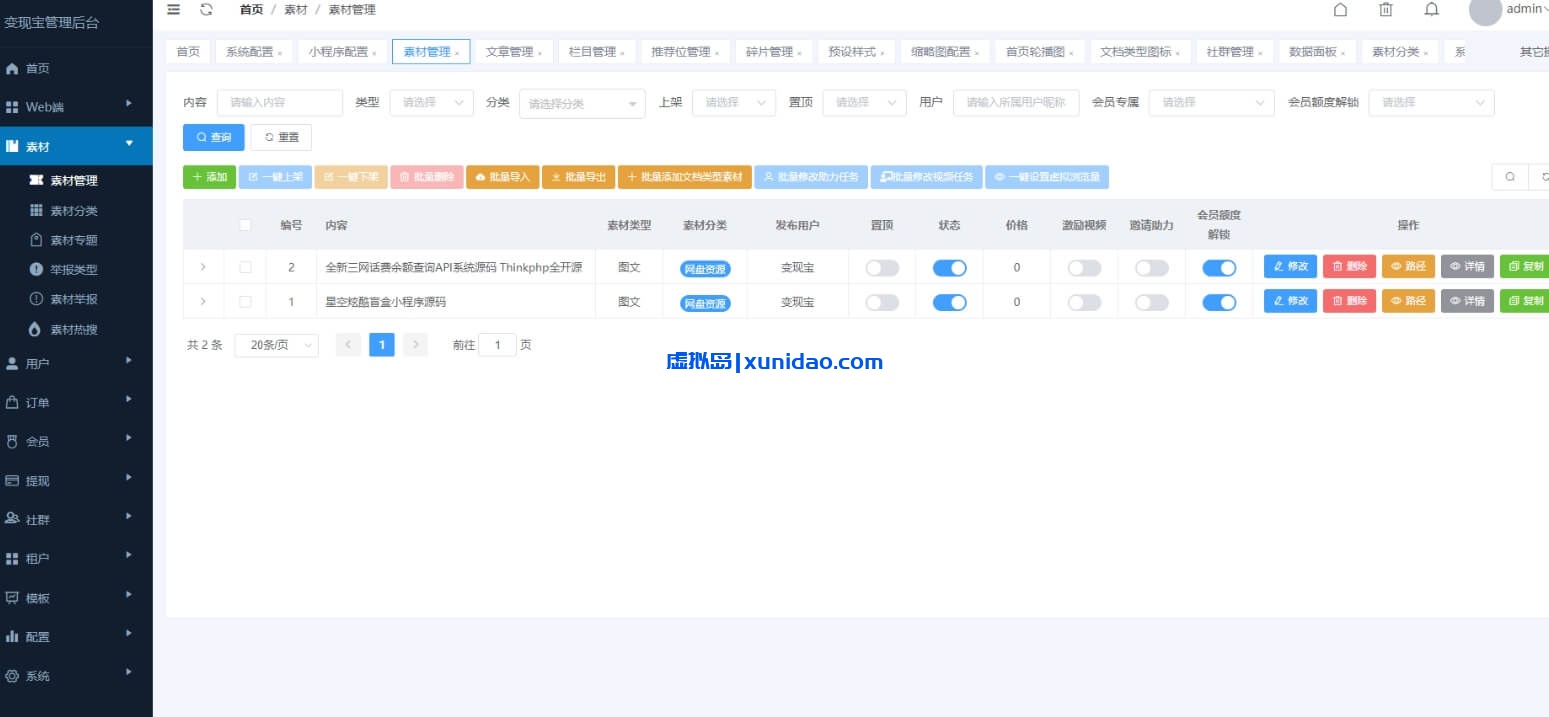This screenshot has width=1549, height=717.
Task: Enable 置顶 toggle for 编号 2 material
Action: [881, 267]
